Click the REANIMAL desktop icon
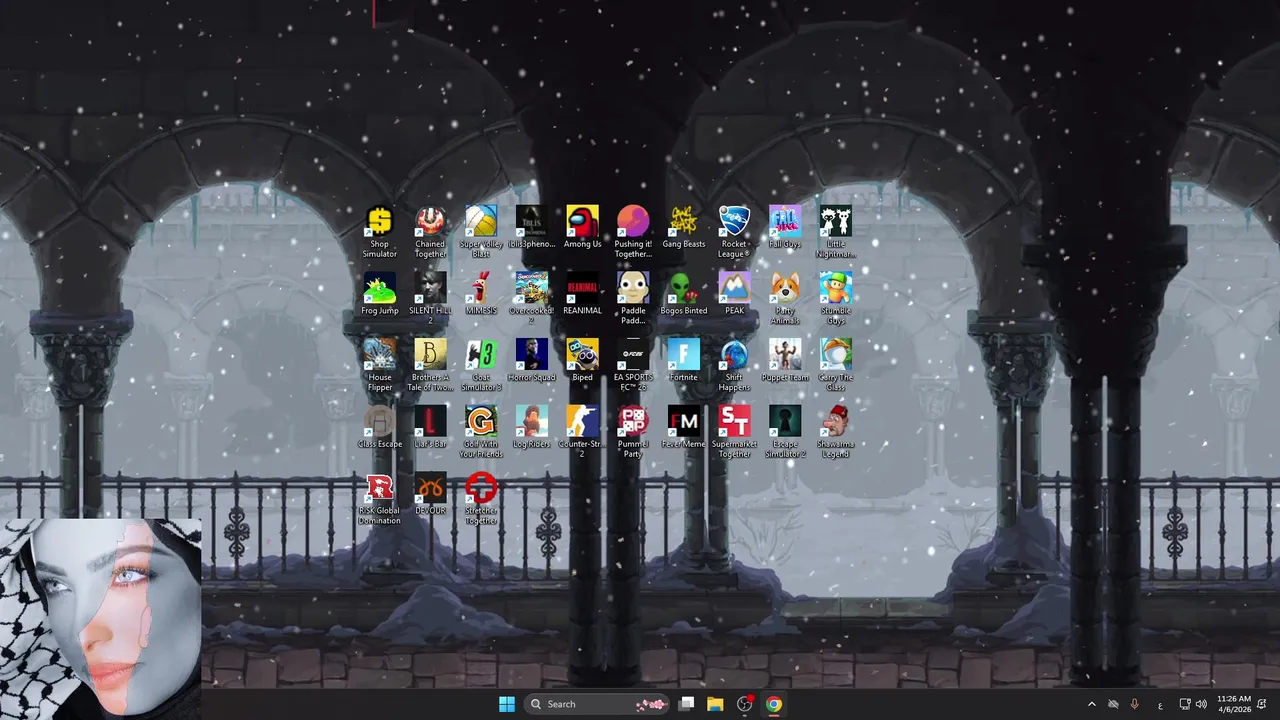 583,294
